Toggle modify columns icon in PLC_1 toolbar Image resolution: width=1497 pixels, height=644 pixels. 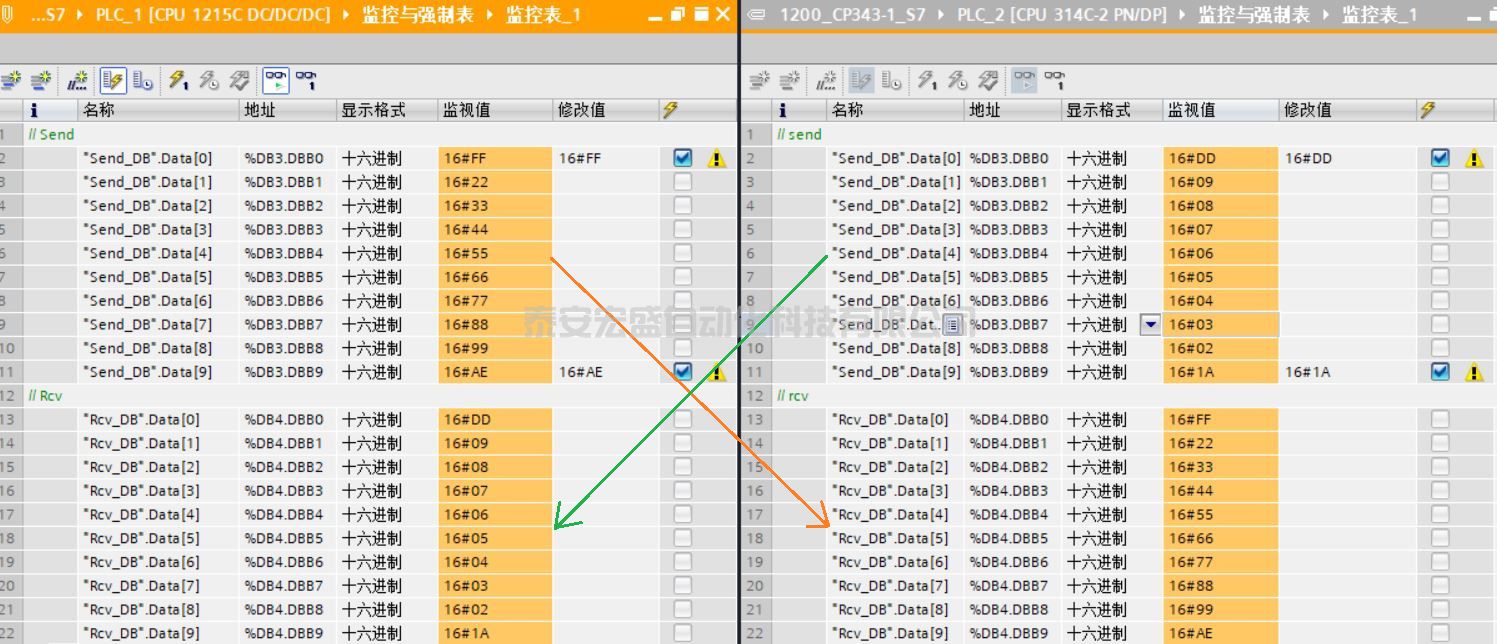click(113, 81)
